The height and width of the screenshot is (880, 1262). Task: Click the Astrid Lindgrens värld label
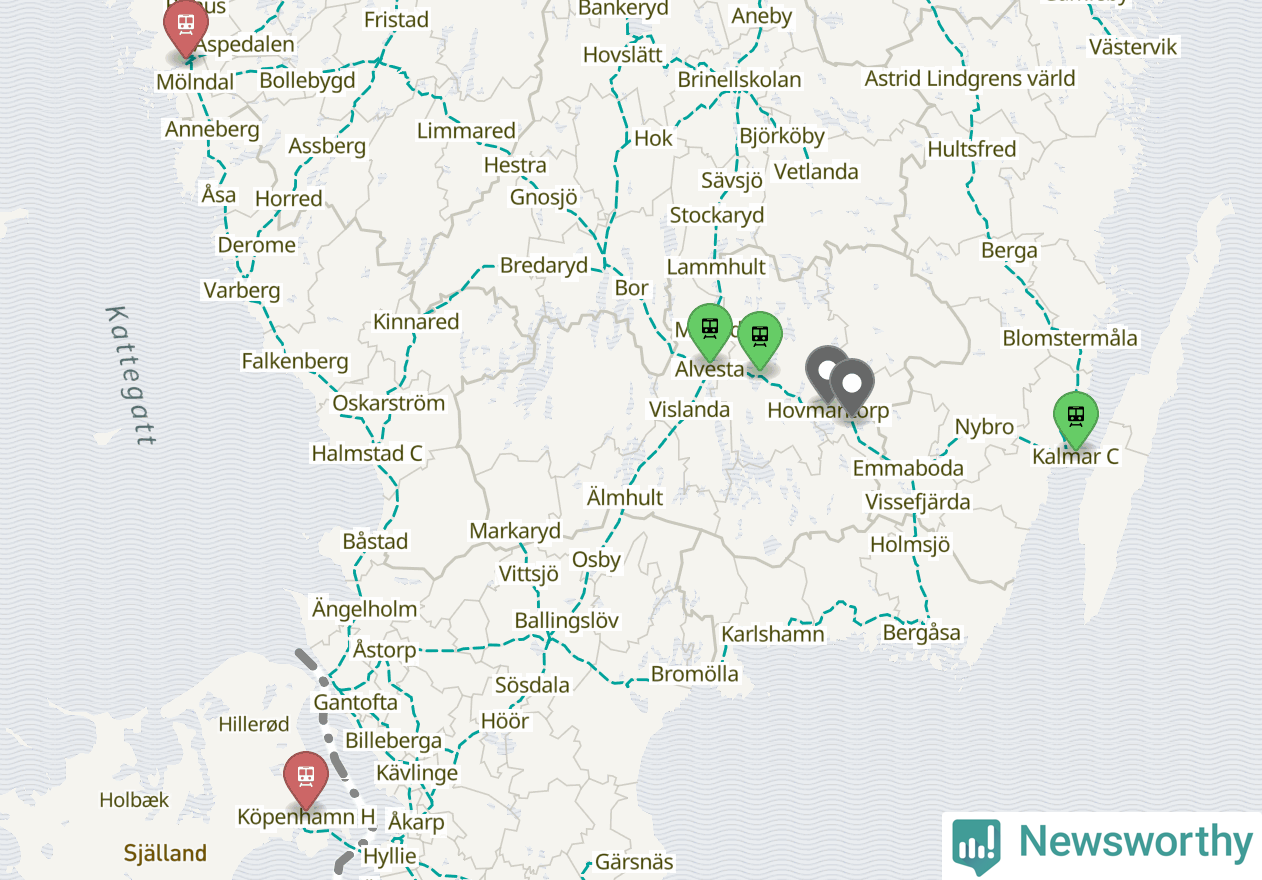970,78
